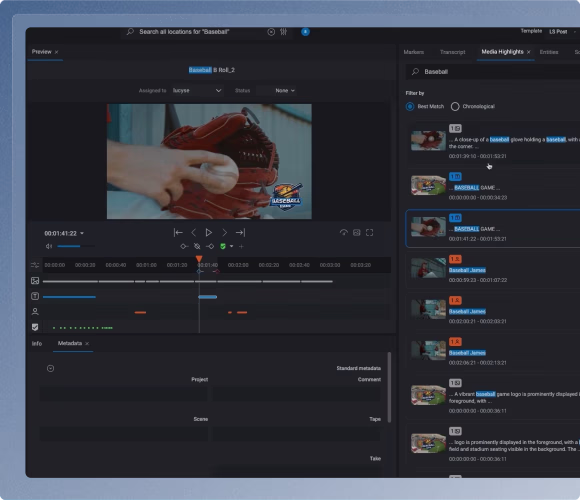Add a new marker with the plus icon
Screen dimensions: 580x500
(x=241, y=246)
